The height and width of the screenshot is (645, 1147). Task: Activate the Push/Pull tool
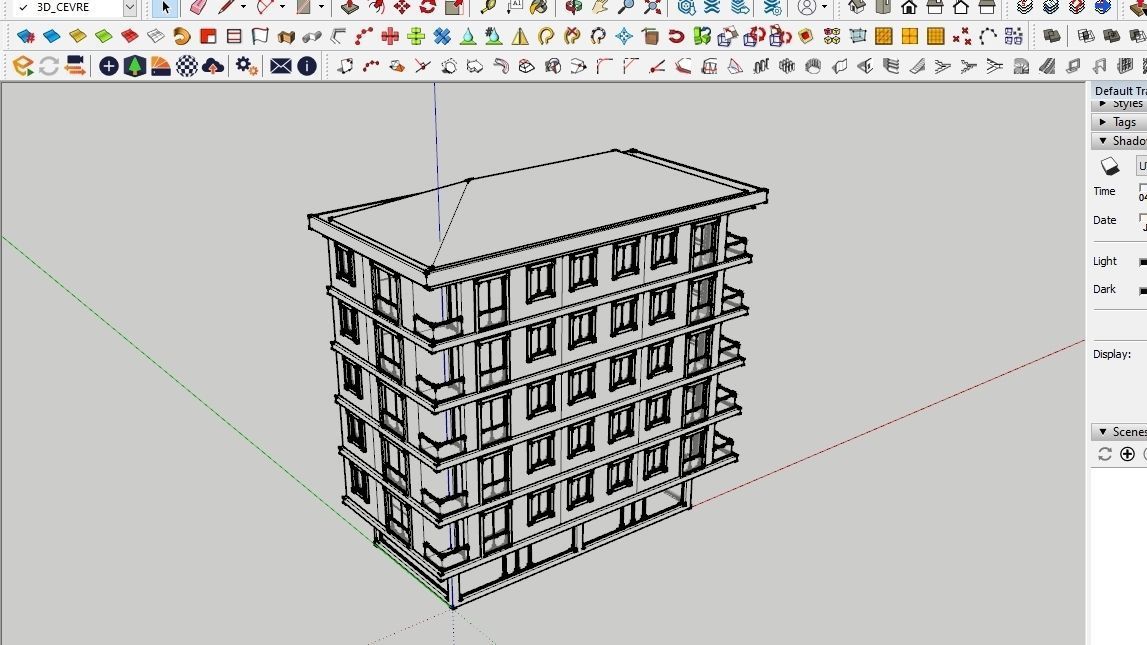click(x=350, y=8)
